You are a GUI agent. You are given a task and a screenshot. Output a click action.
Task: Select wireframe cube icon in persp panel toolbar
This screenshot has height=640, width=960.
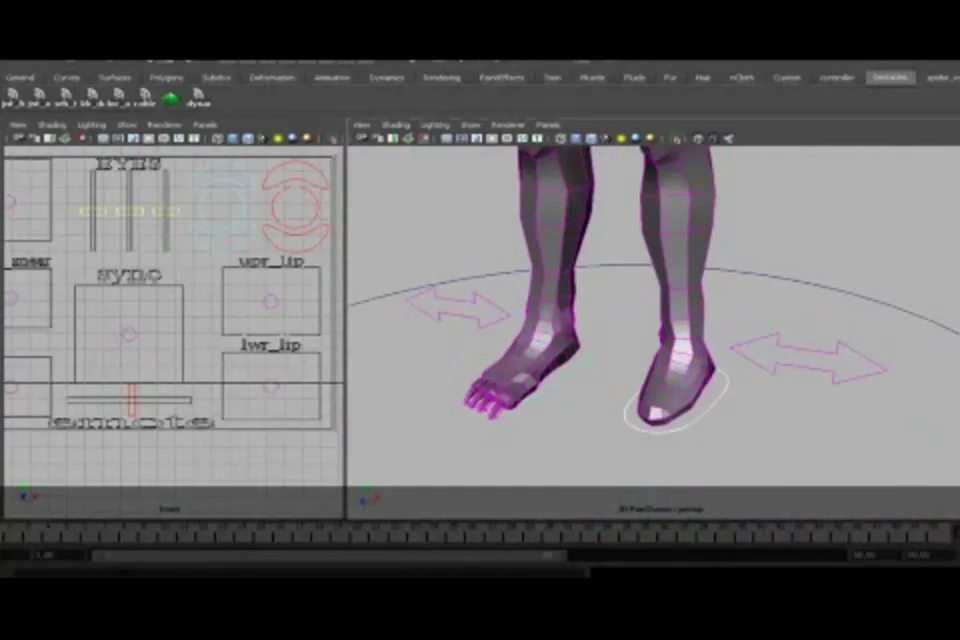pos(561,139)
